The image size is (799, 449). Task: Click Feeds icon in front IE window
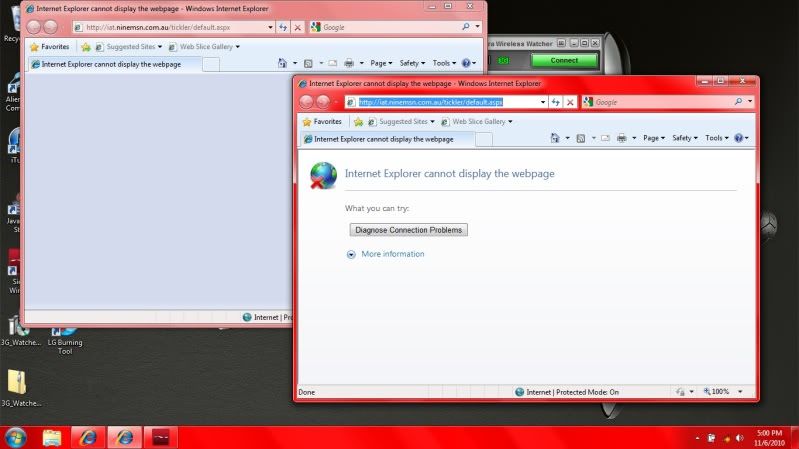click(580, 138)
